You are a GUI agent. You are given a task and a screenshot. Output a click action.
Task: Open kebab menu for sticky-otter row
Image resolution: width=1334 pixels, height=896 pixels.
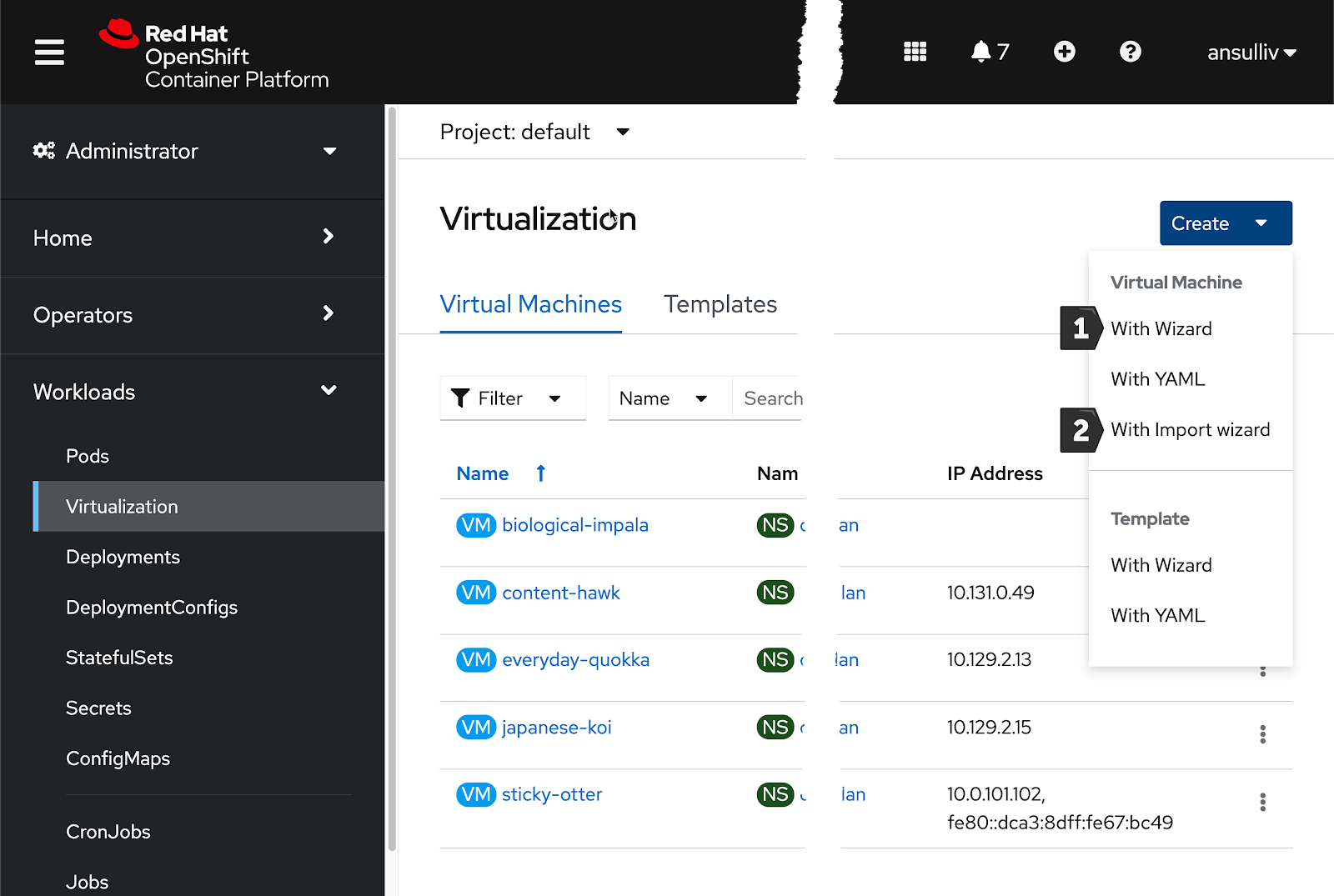point(1262,802)
